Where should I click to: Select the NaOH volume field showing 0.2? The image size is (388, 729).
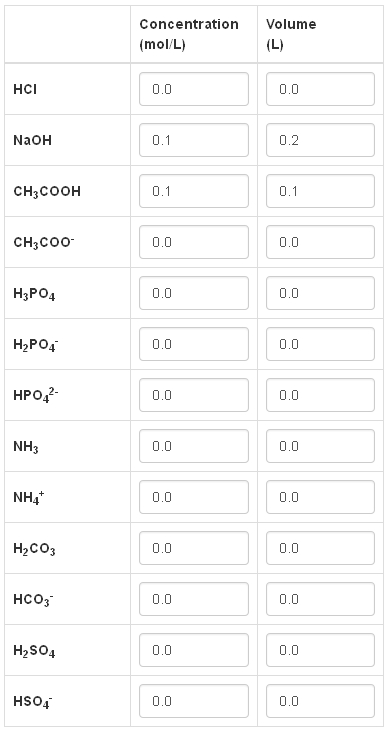pos(320,140)
